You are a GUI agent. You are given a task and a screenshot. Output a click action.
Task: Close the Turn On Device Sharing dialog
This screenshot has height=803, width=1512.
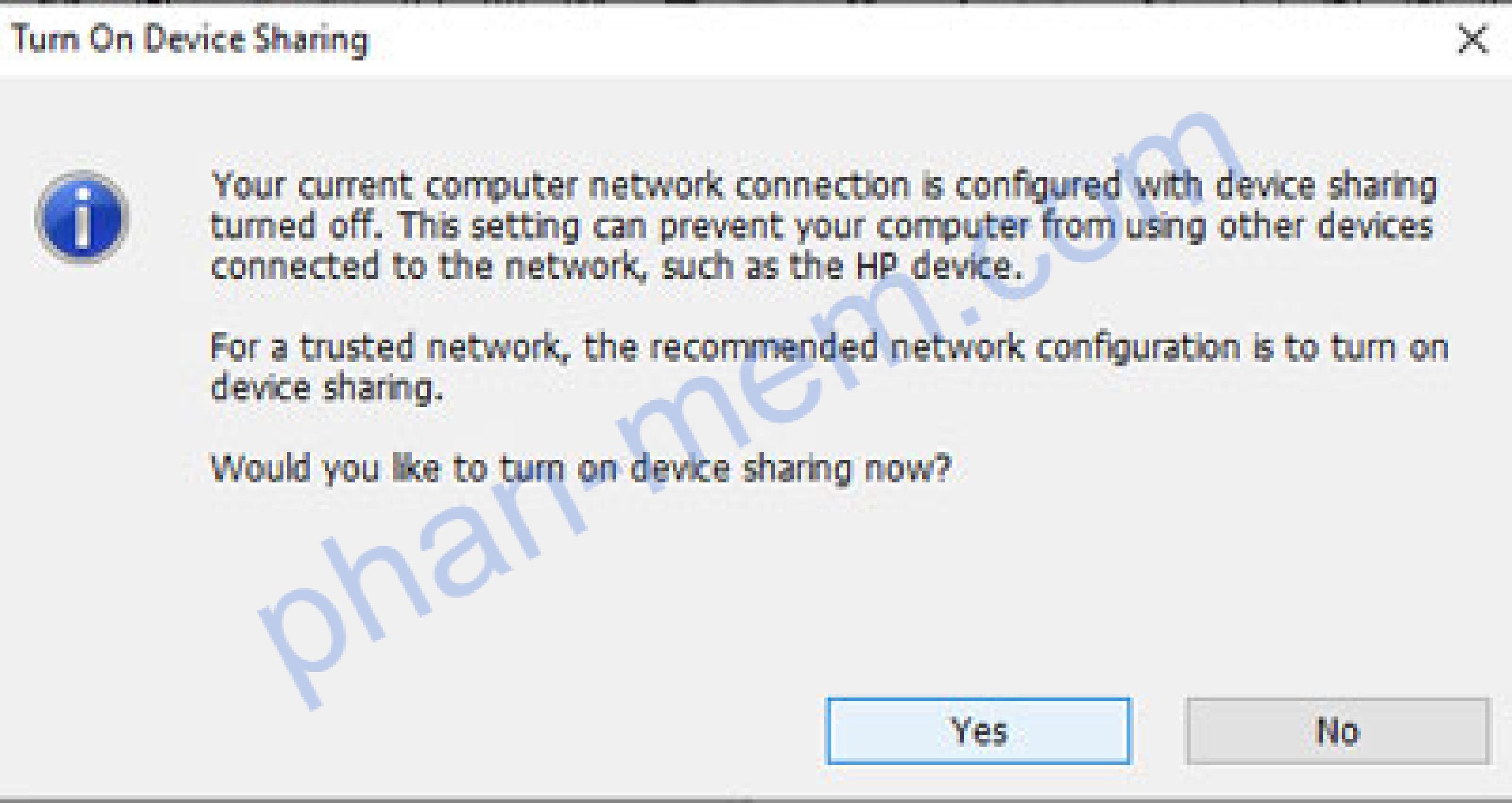point(1472,40)
